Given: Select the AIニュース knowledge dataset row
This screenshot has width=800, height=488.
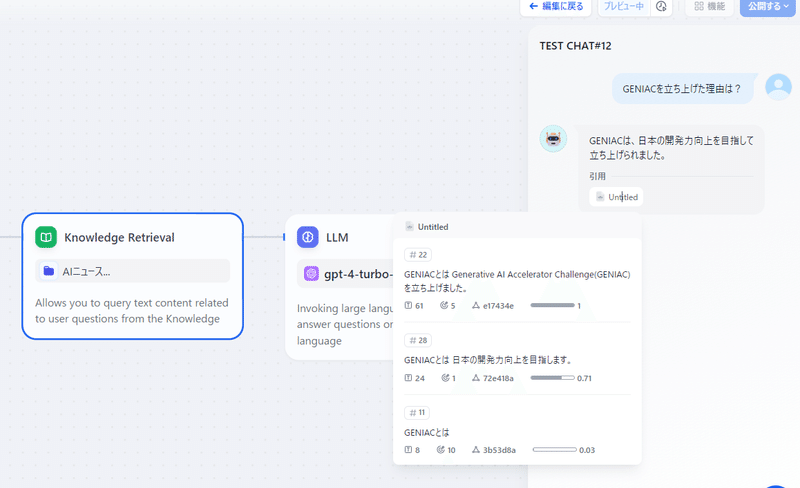Looking at the screenshot, I should (133, 271).
